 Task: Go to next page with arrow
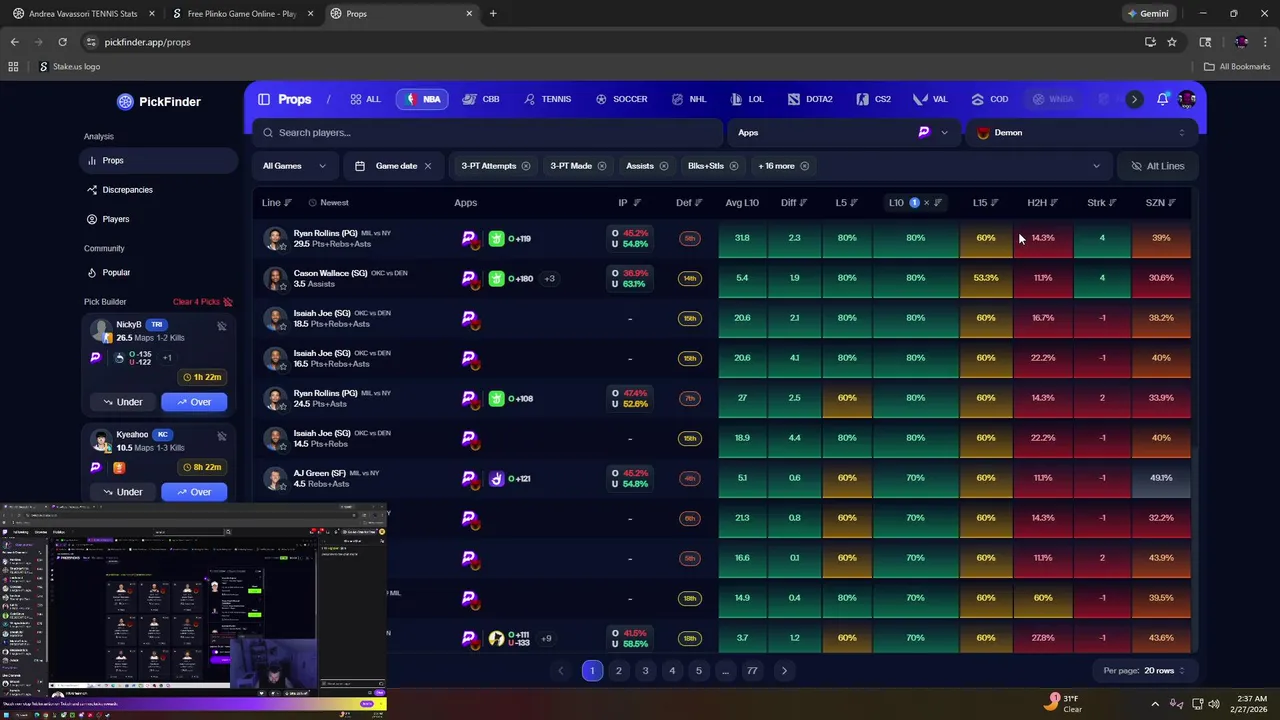pyautogui.click(x=784, y=671)
